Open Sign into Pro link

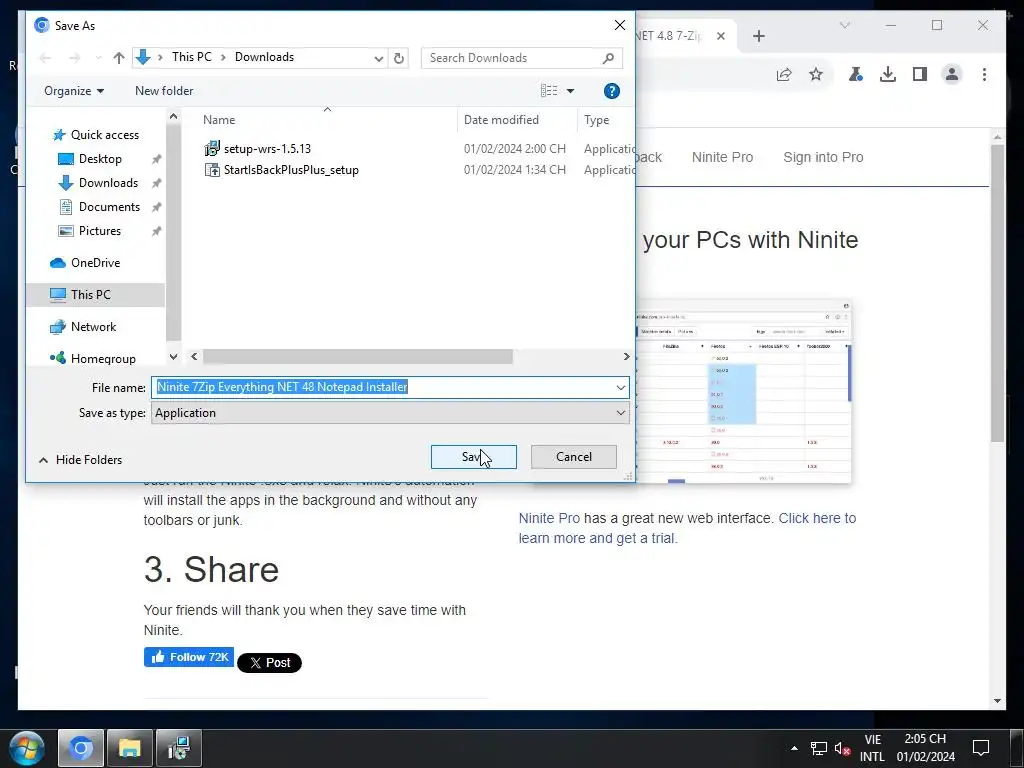tap(823, 157)
